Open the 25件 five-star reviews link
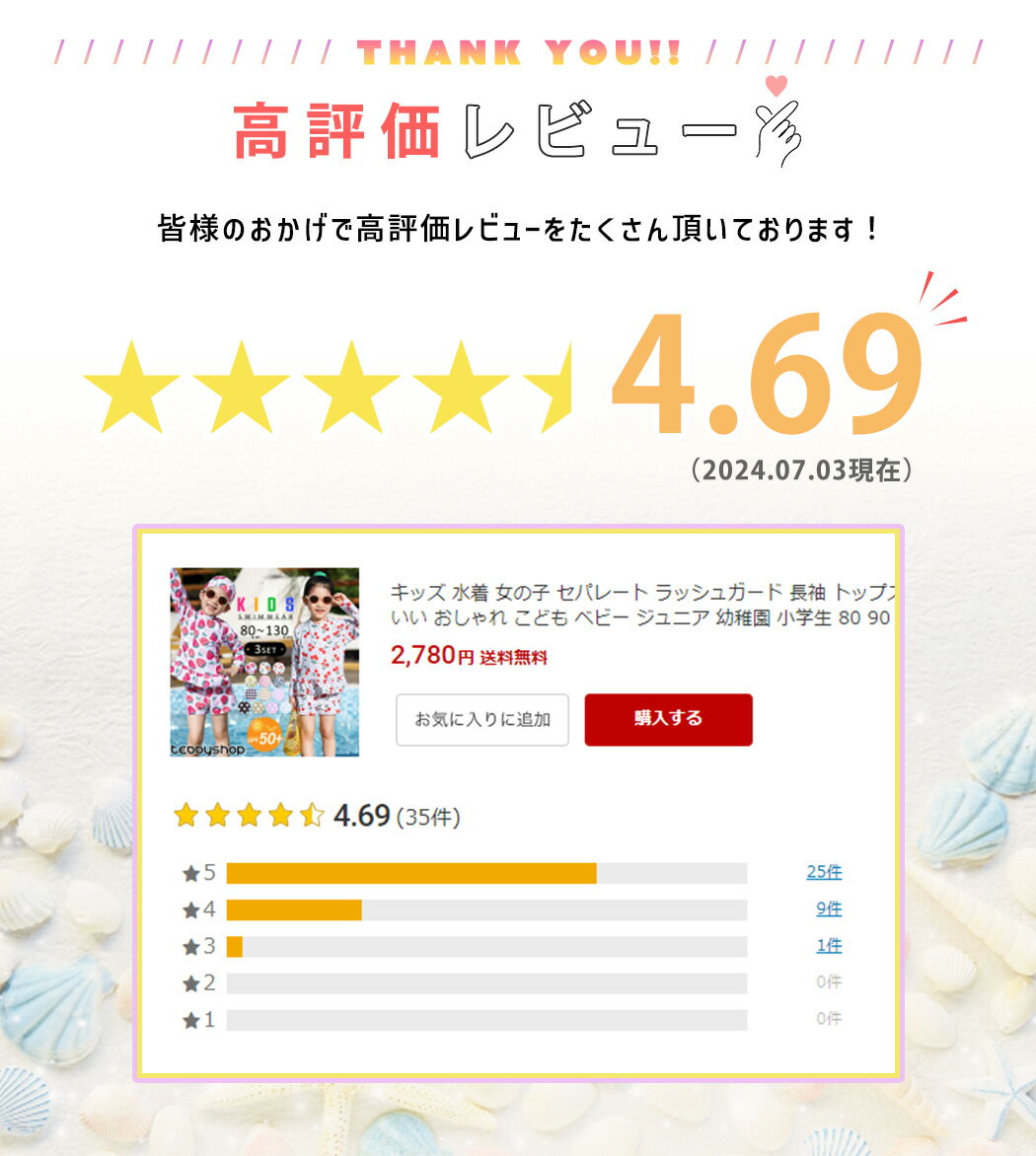 point(824,872)
